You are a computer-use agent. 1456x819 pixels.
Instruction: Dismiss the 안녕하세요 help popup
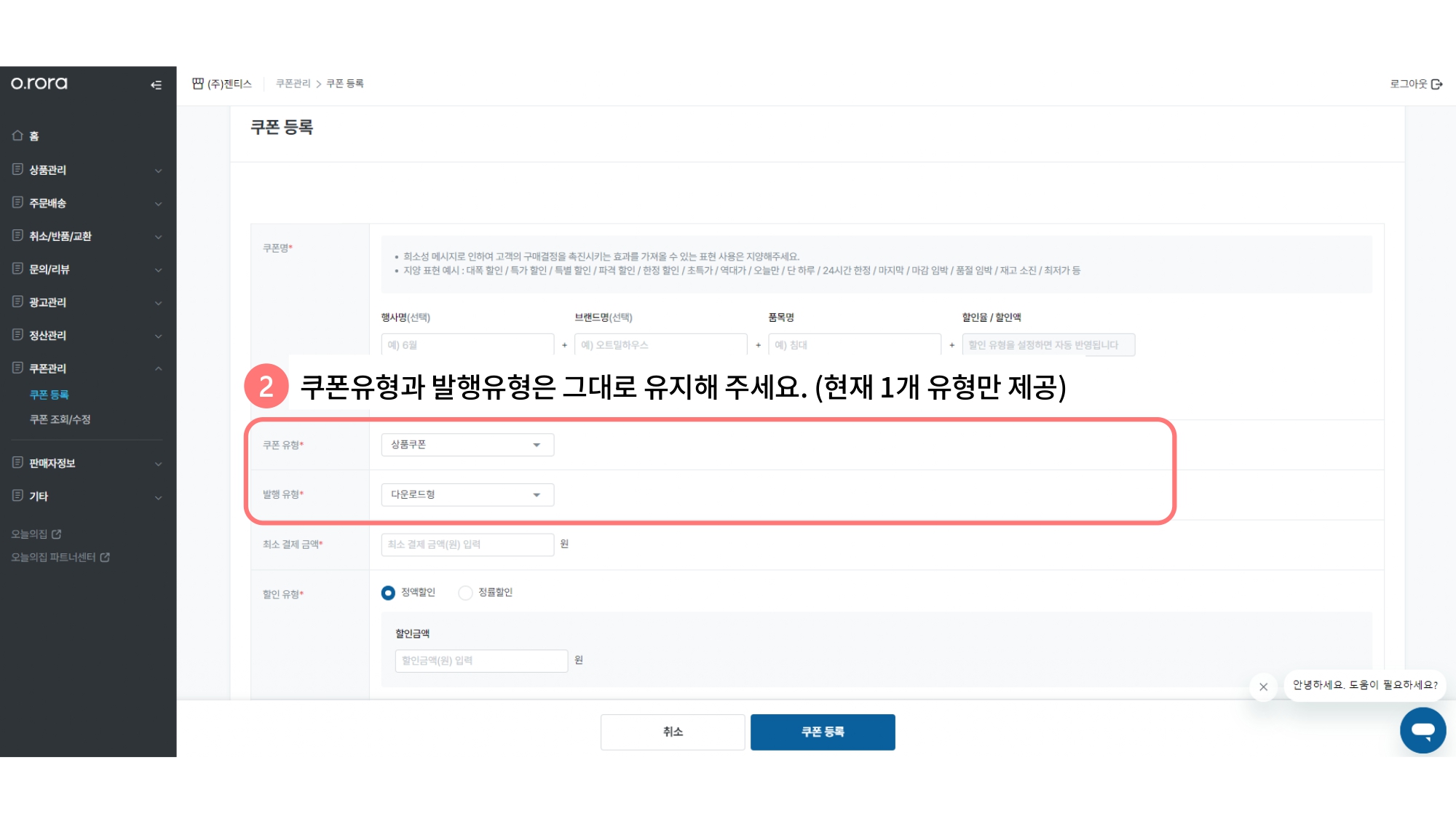click(1263, 687)
